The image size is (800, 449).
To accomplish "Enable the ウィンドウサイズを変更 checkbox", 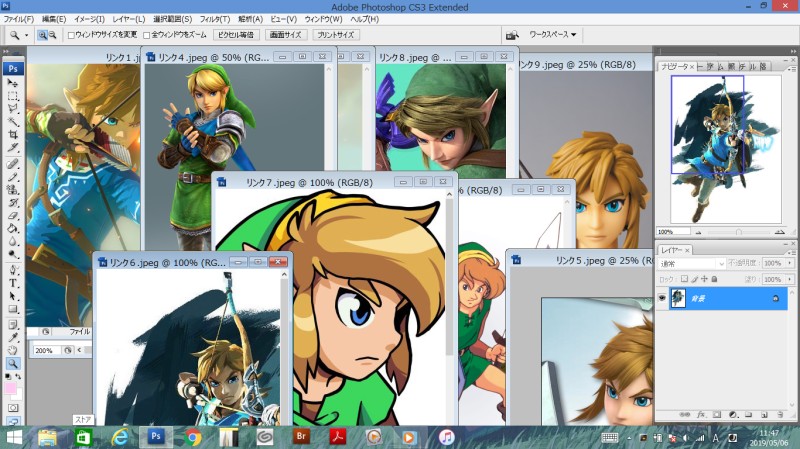I will point(71,35).
